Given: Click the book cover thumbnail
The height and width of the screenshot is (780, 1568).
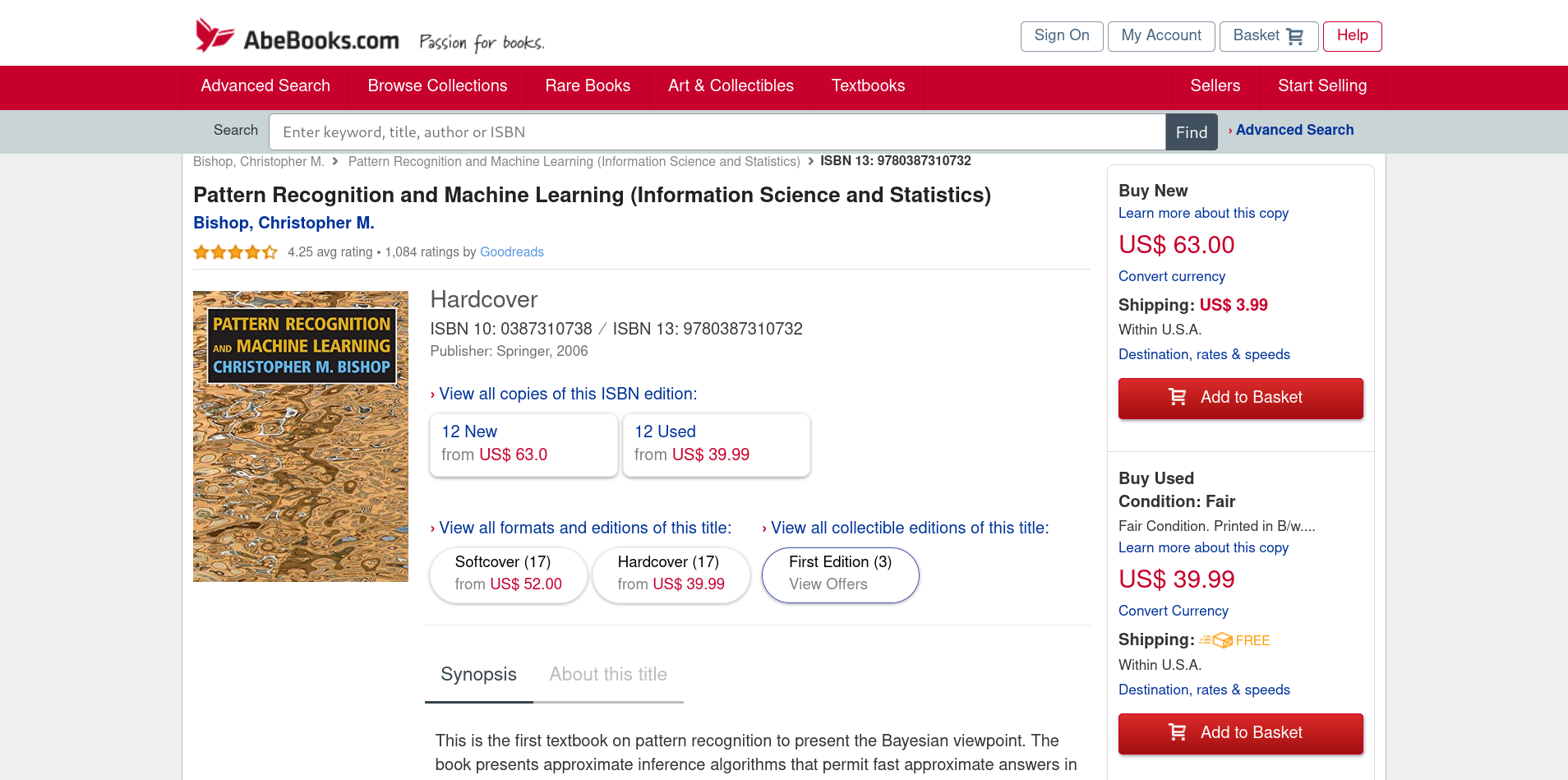Looking at the screenshot, I should click(301, 436).
